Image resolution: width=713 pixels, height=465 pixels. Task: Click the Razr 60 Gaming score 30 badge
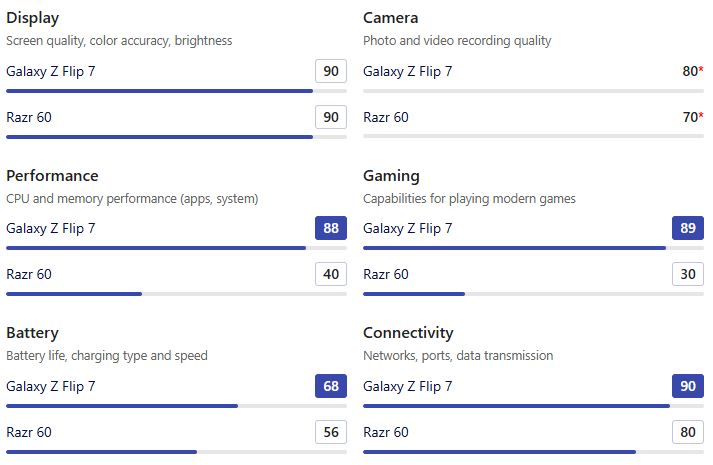(x=688, y=274)
